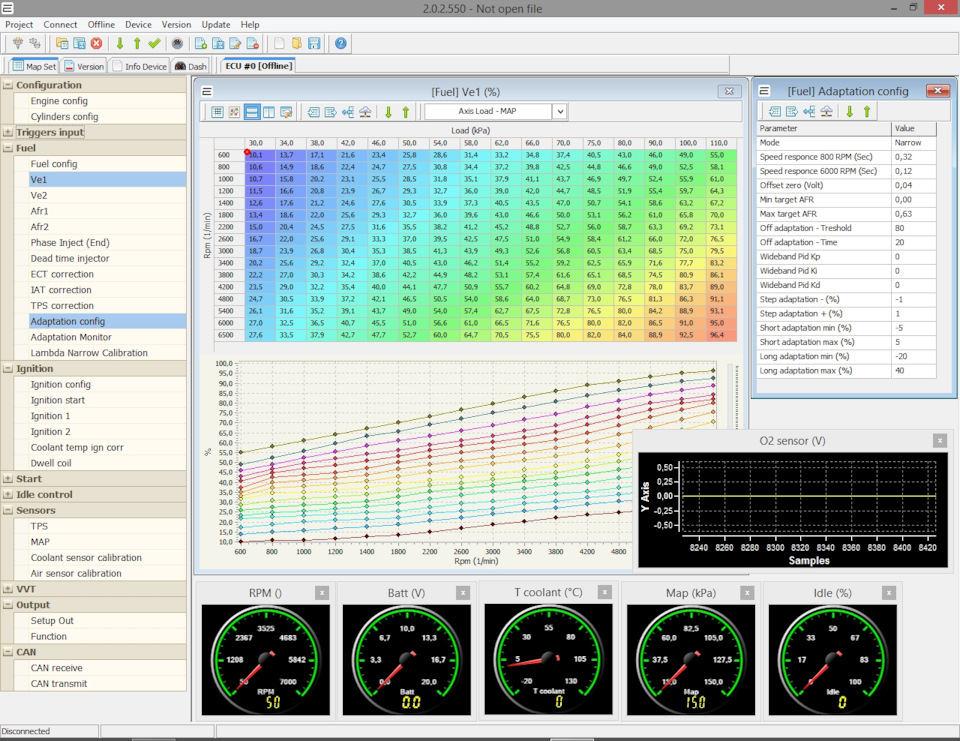Switch to the Version tab
Screen dimensions: 960x741
pyautogui.click(x=84, y=66)
